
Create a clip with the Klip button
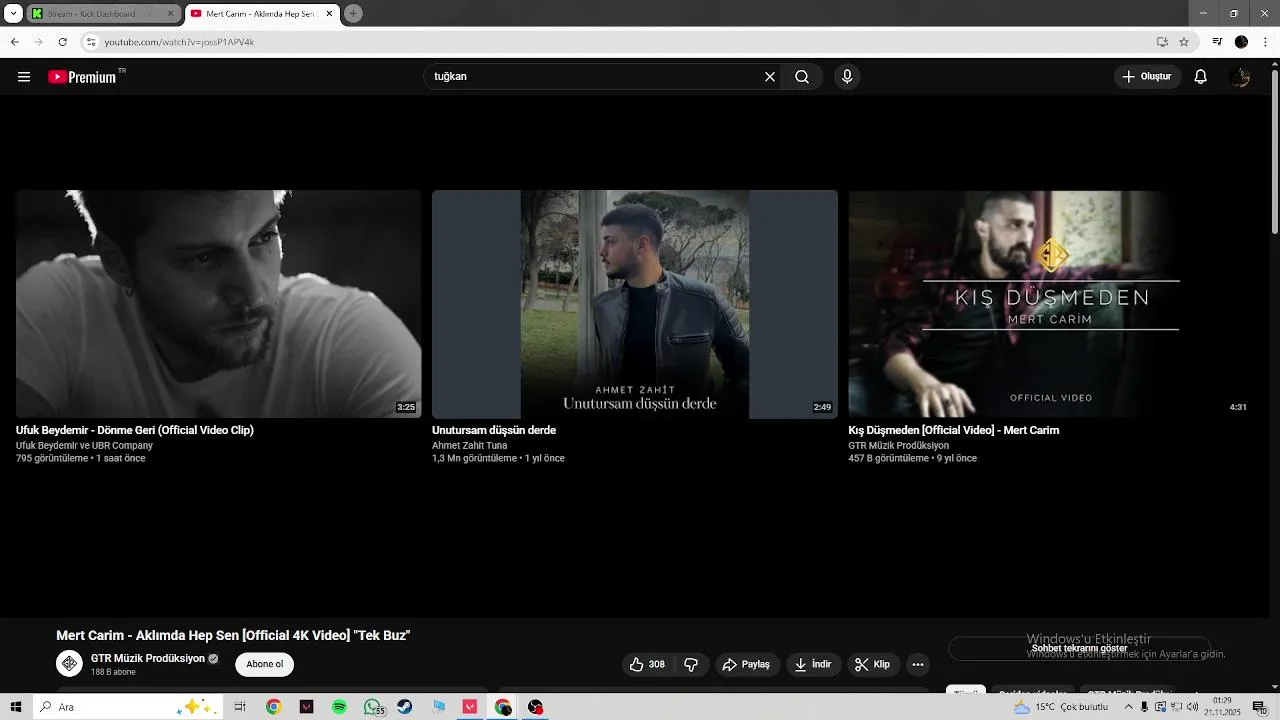pyautogui.click(x=872, y=665)
